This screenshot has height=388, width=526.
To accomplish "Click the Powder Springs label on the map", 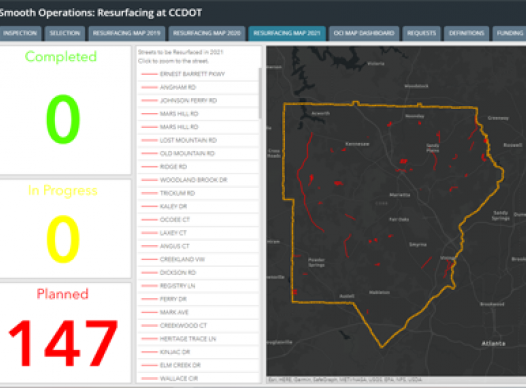I will (316, 262).
